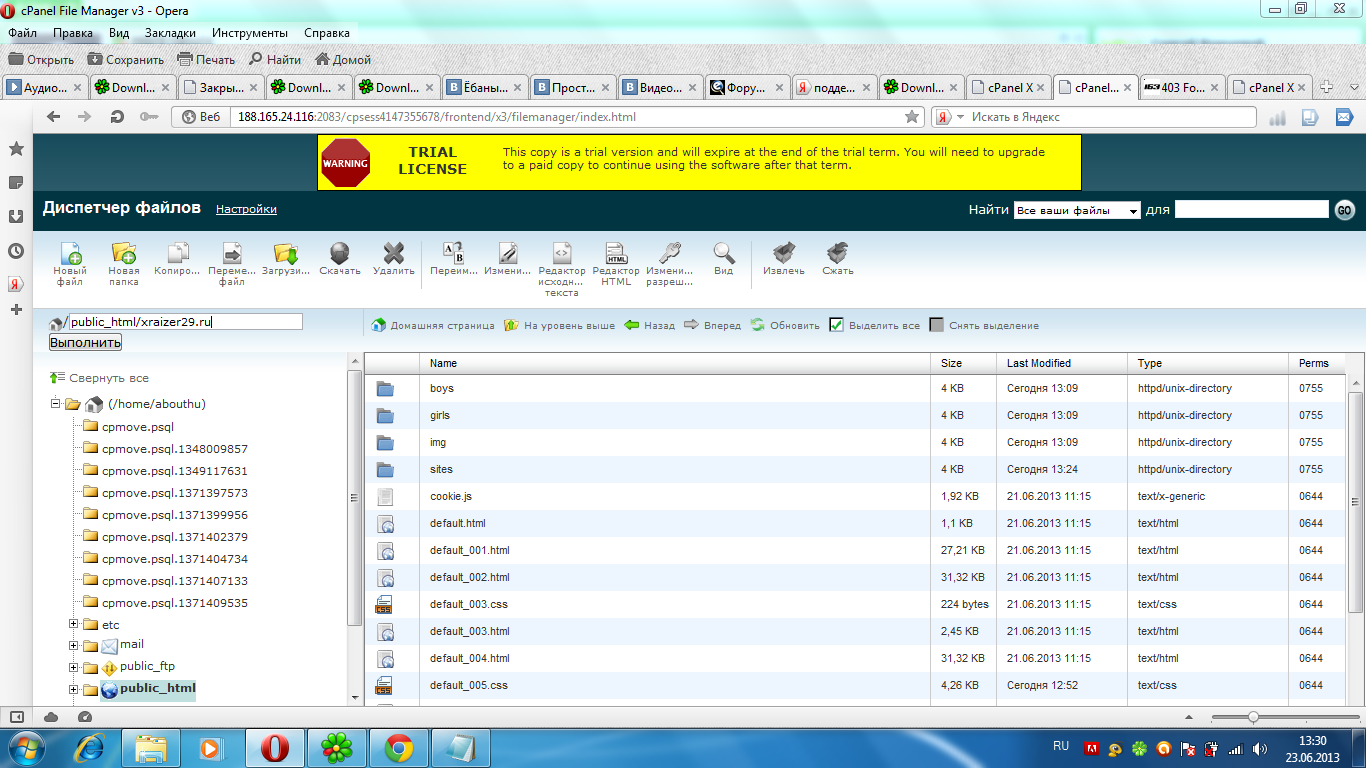Collapse all folders with Свернуть все
Viewport: 1366px width, 768px height.
tap(99, 378)
